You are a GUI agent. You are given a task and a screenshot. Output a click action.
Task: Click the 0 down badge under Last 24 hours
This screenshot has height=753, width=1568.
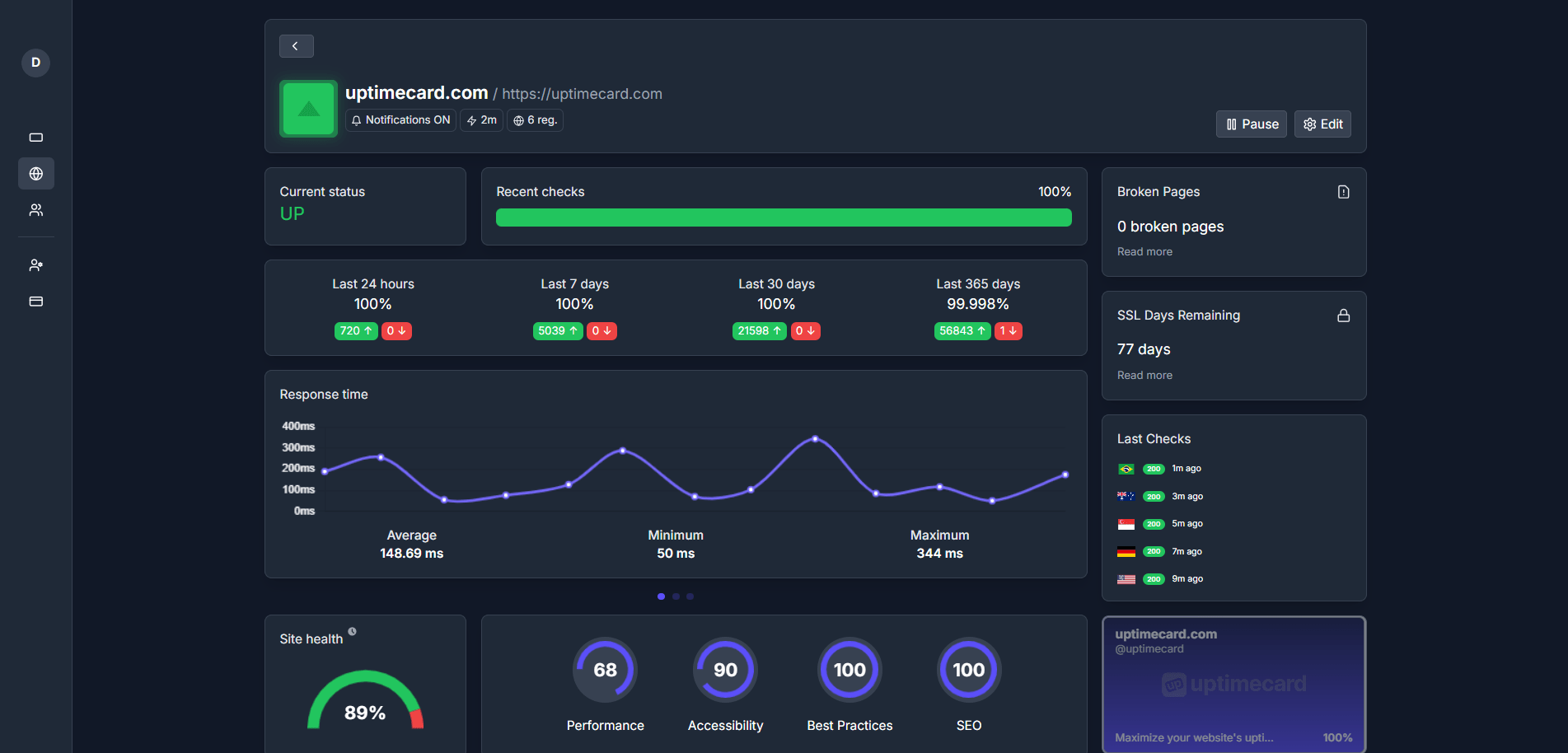click(396, 331)
